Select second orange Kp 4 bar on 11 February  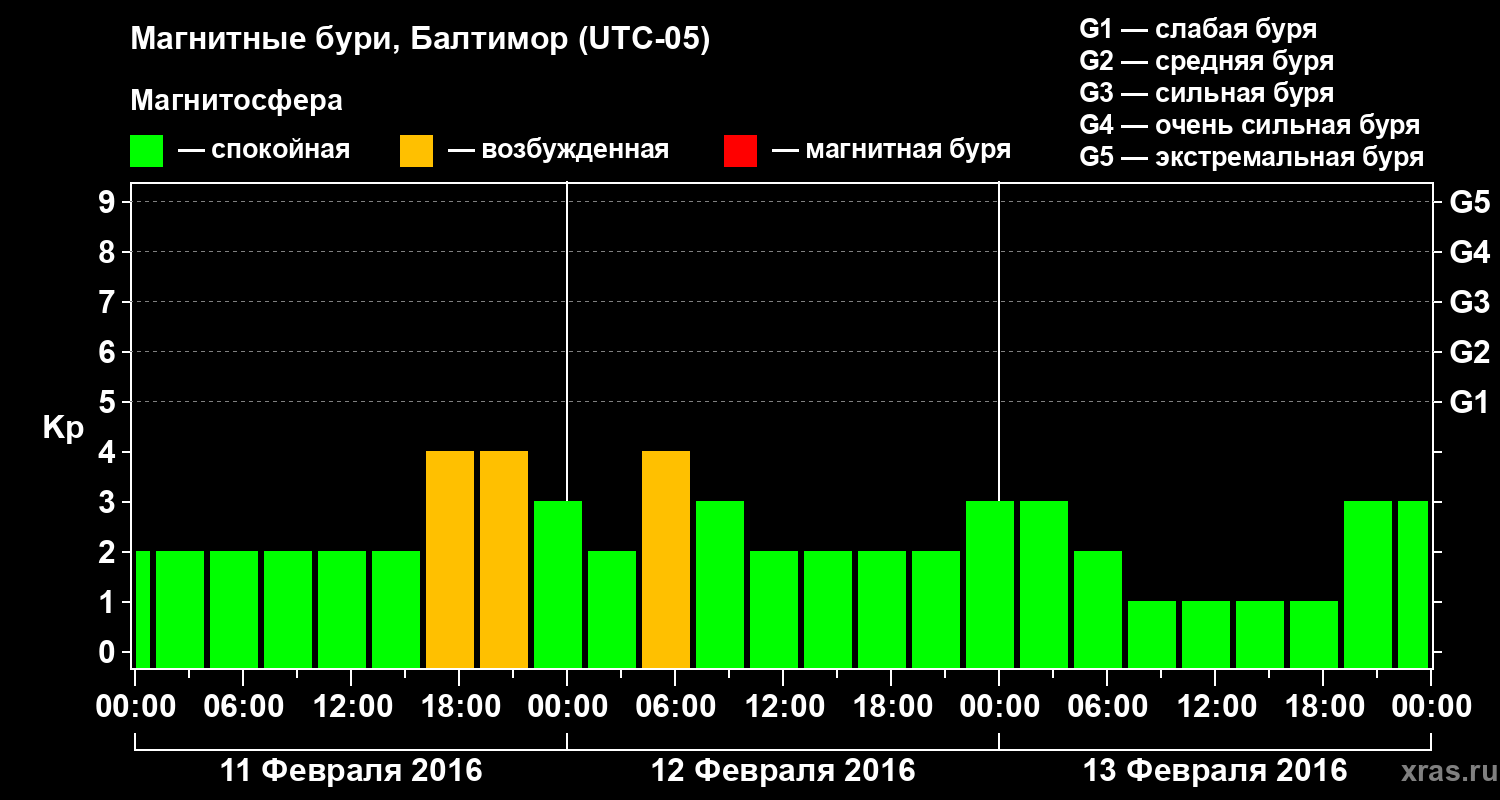(x=504, y=559)
